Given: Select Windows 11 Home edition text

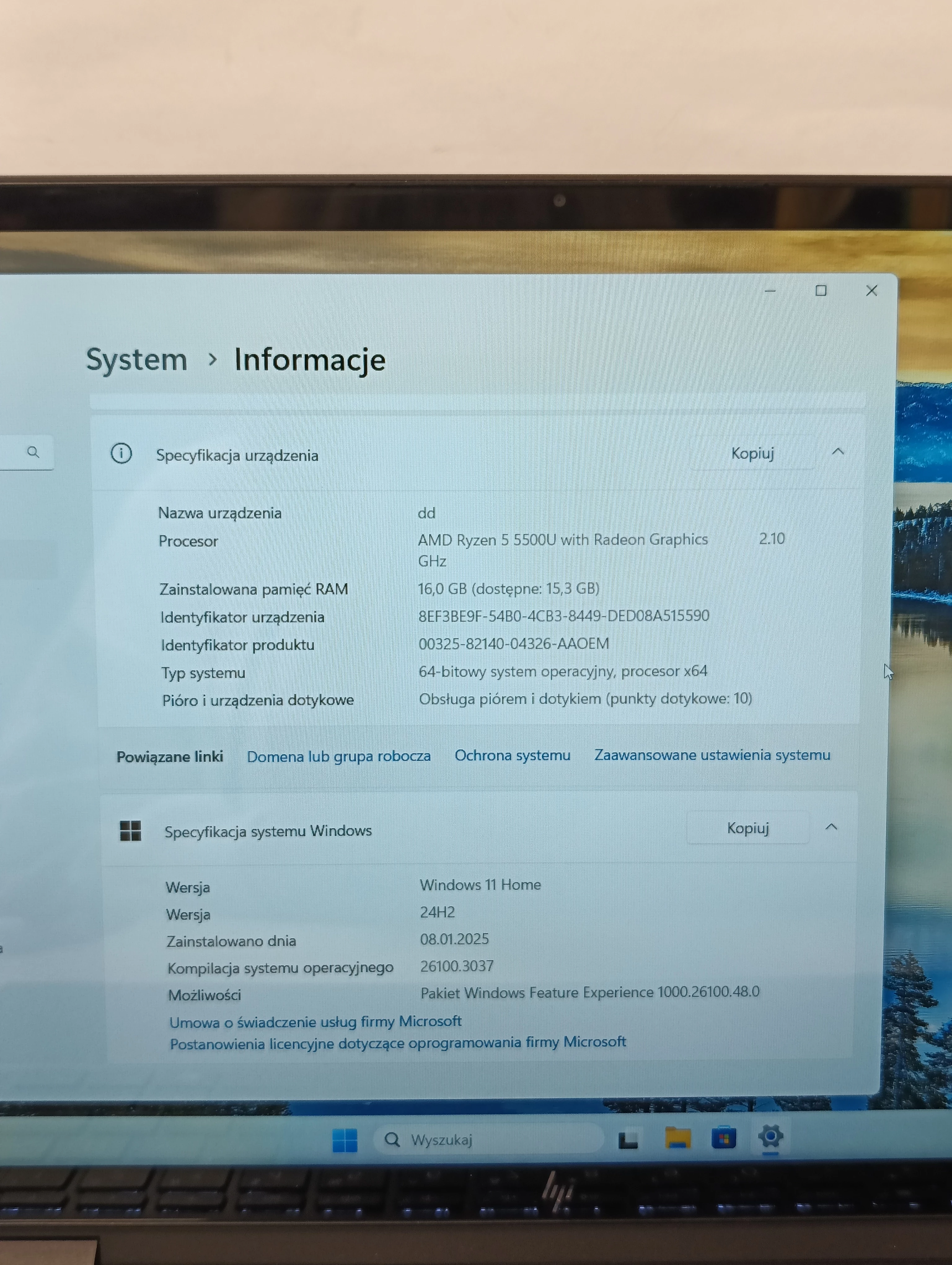Looking at the screenshot, I should coord(481,885).
